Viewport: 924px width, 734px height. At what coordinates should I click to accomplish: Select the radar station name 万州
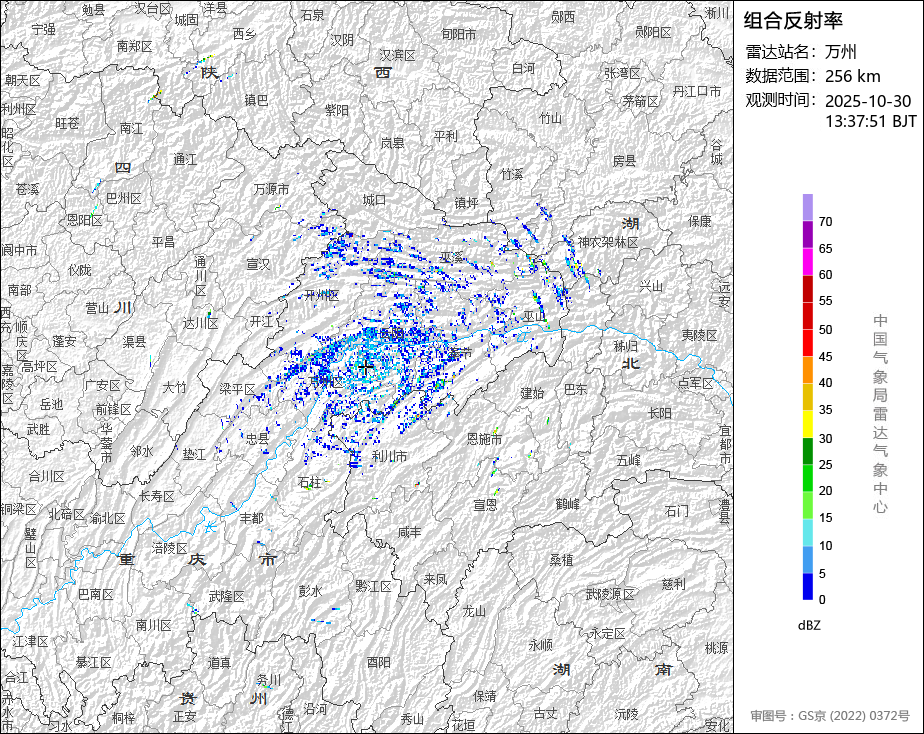840,52
